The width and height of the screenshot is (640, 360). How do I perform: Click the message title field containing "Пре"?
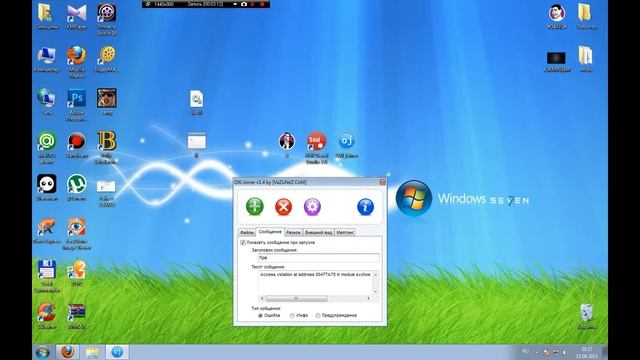click(x=318, y=258)
